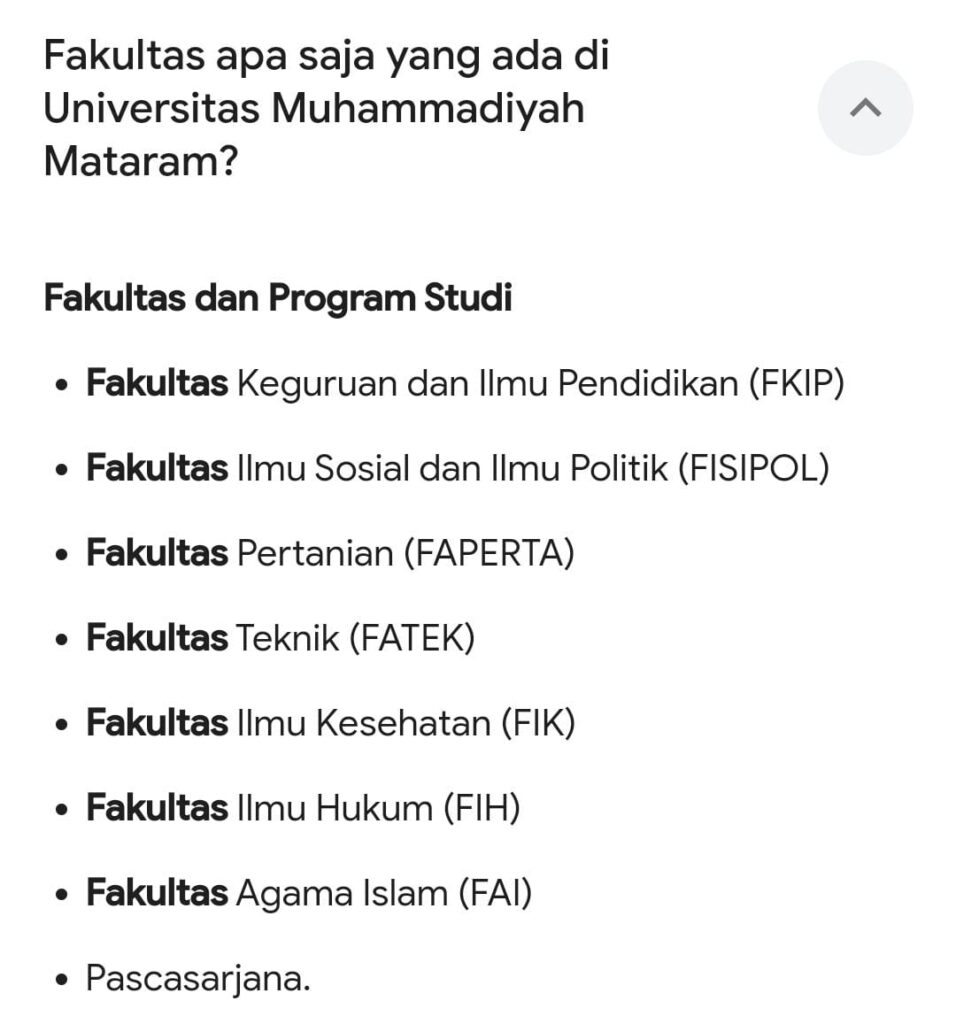Screen dimensions: 956x1024
Task: Click the (FISIPOL) abbreviation
Action: pyautogui.click(x=753, y=469)
